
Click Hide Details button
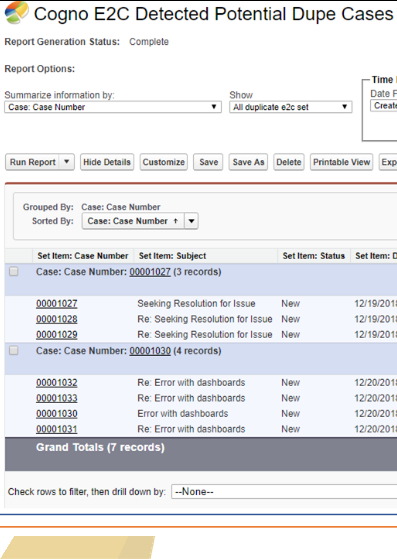coord(107,162)
